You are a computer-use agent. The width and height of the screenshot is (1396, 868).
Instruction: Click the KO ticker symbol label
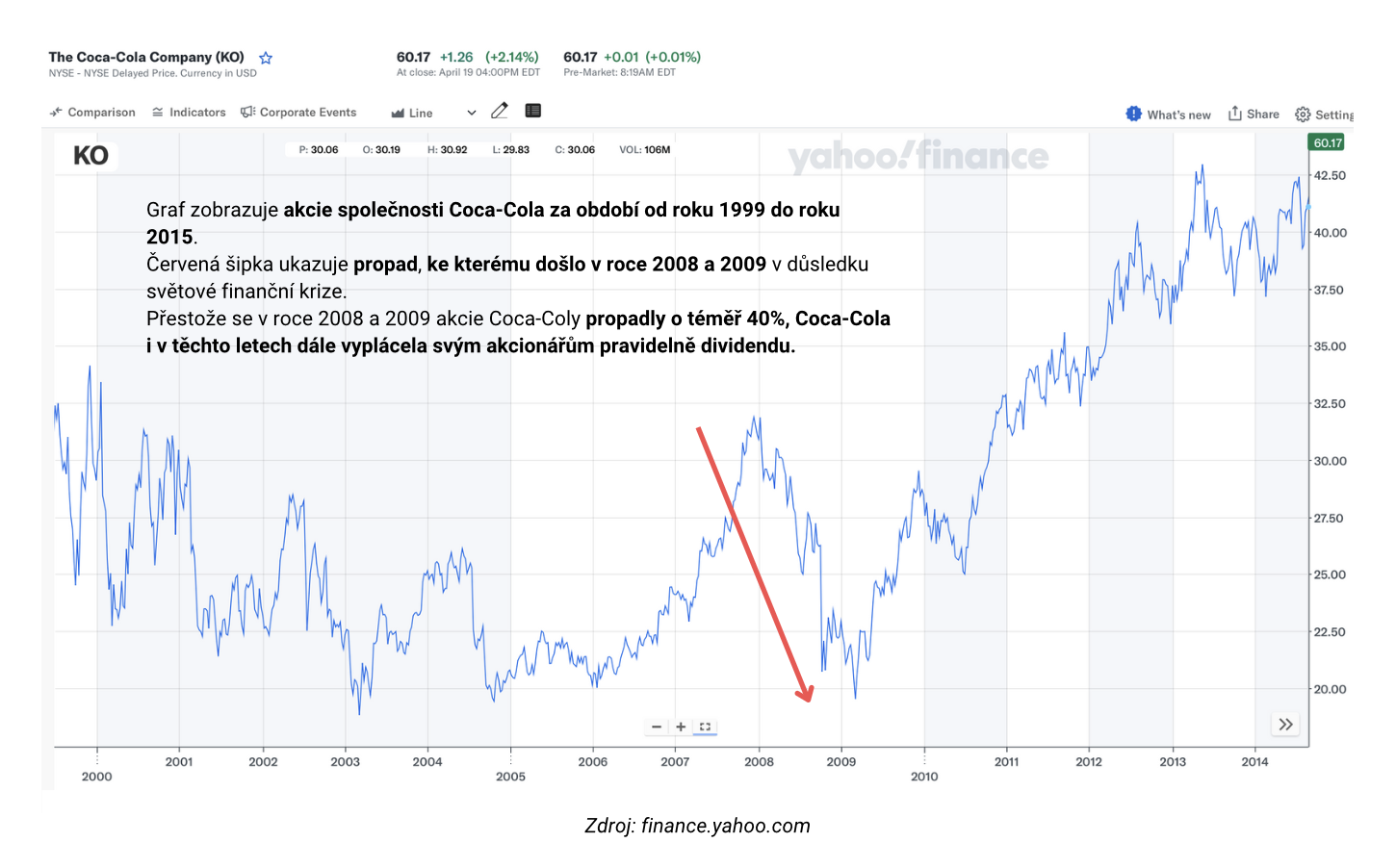click(x=91, y=156)
